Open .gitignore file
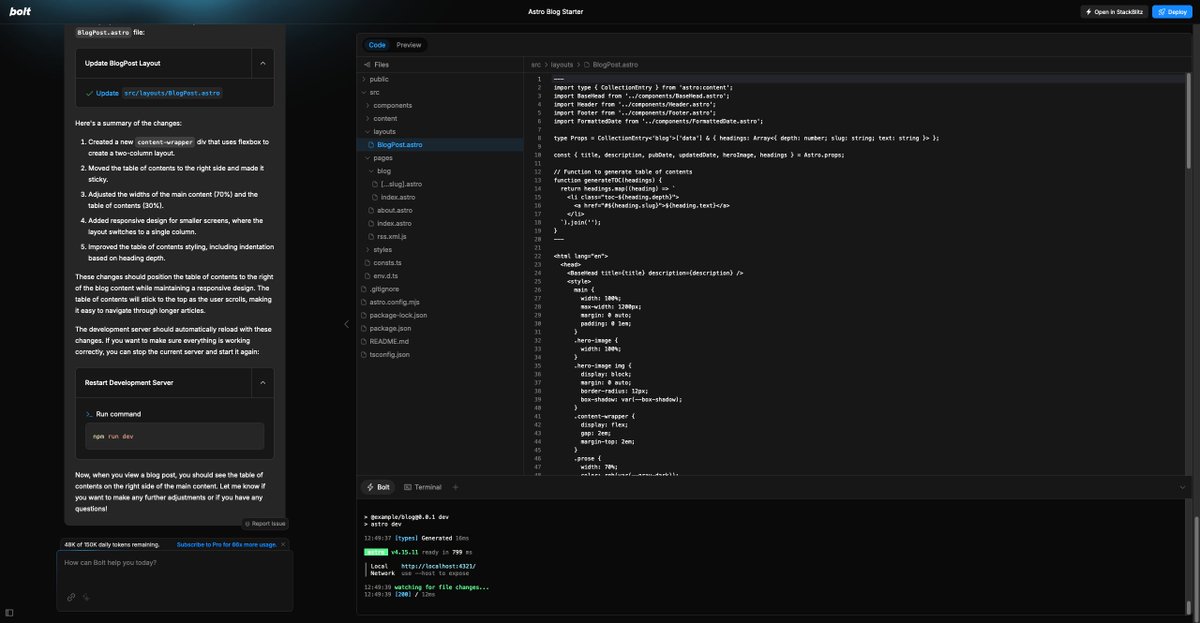Image resolution: width=1200 pixels, height=623 pixels. point(441,288)
